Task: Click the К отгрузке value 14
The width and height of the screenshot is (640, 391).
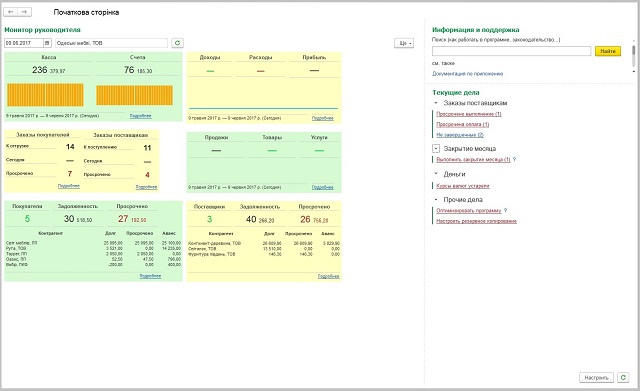Action: pos(70,147)
